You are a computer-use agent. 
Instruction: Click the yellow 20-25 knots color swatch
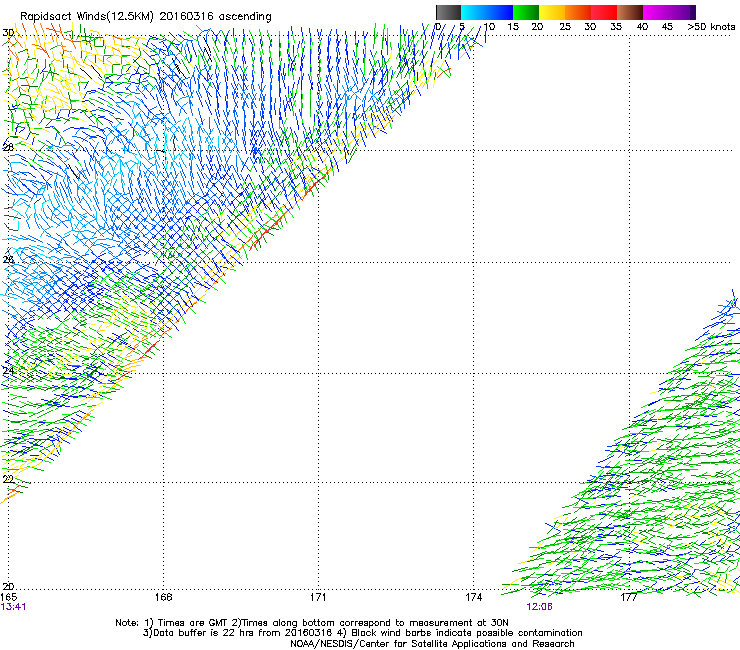tap(552, 12)
